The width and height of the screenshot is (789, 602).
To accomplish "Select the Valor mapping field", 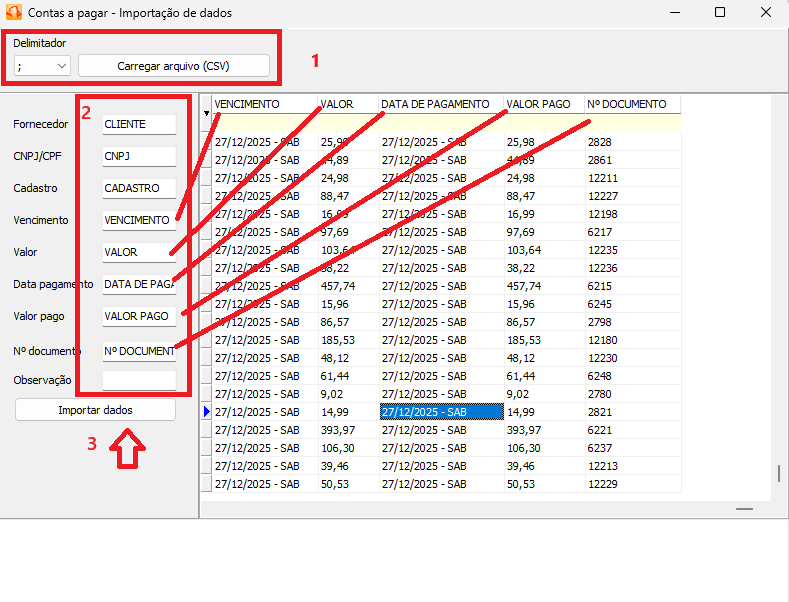I will [x=139, y=252].
